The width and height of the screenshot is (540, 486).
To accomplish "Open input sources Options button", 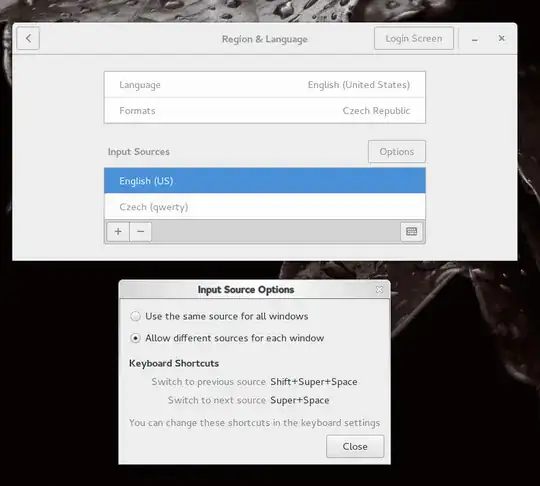I will (x=397, y=152).
